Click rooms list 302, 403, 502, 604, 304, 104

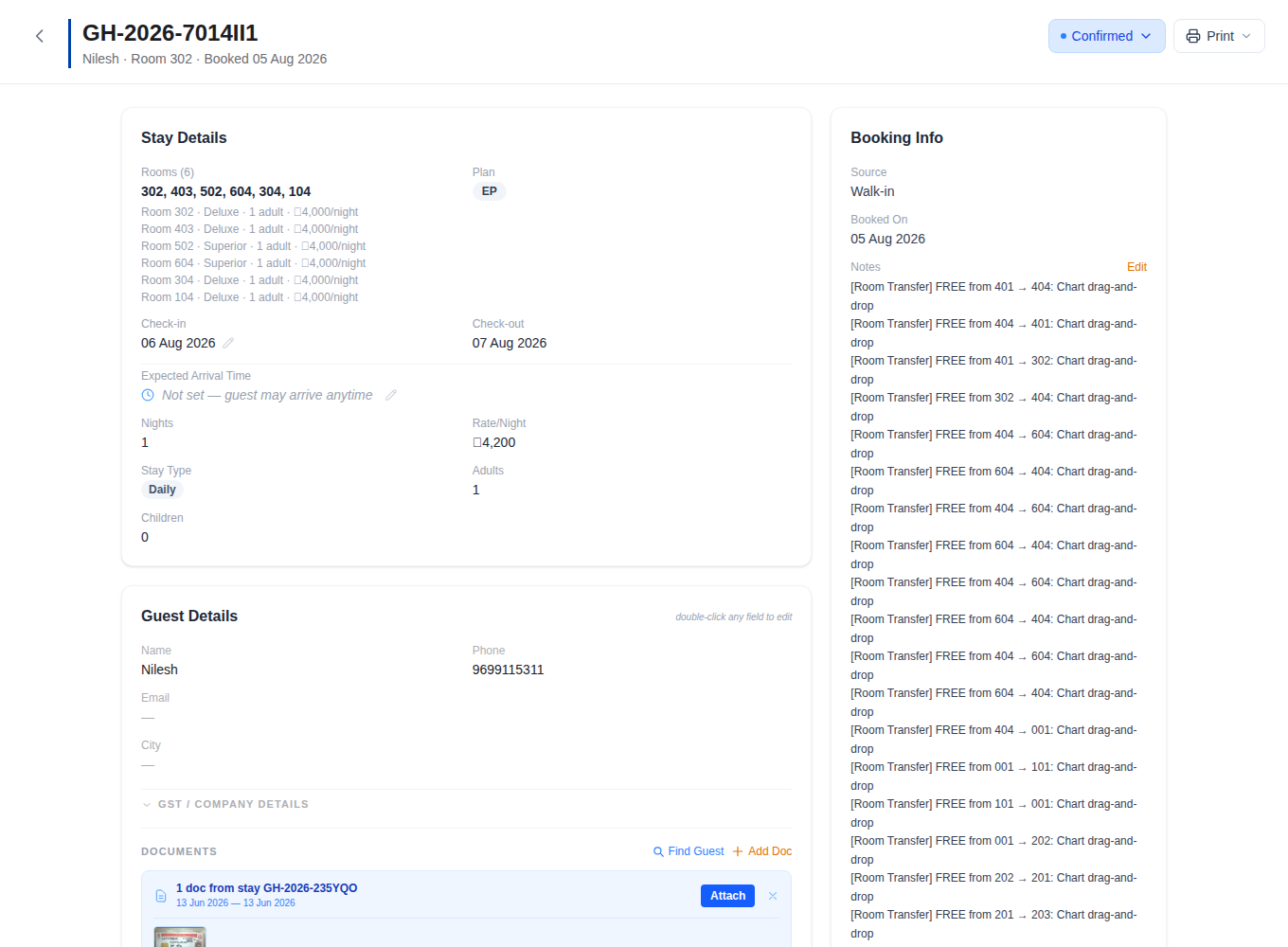click(x=225, y=191)
